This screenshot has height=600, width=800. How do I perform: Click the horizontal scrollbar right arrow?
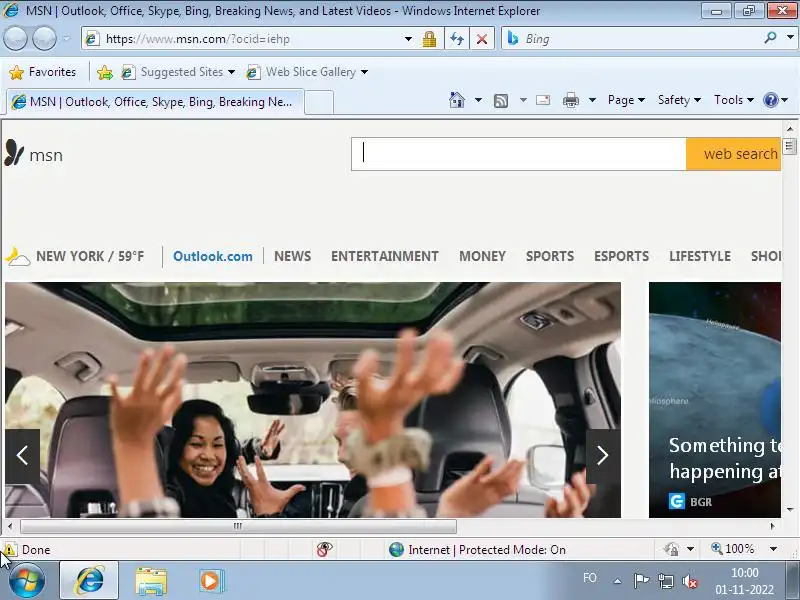772,526
